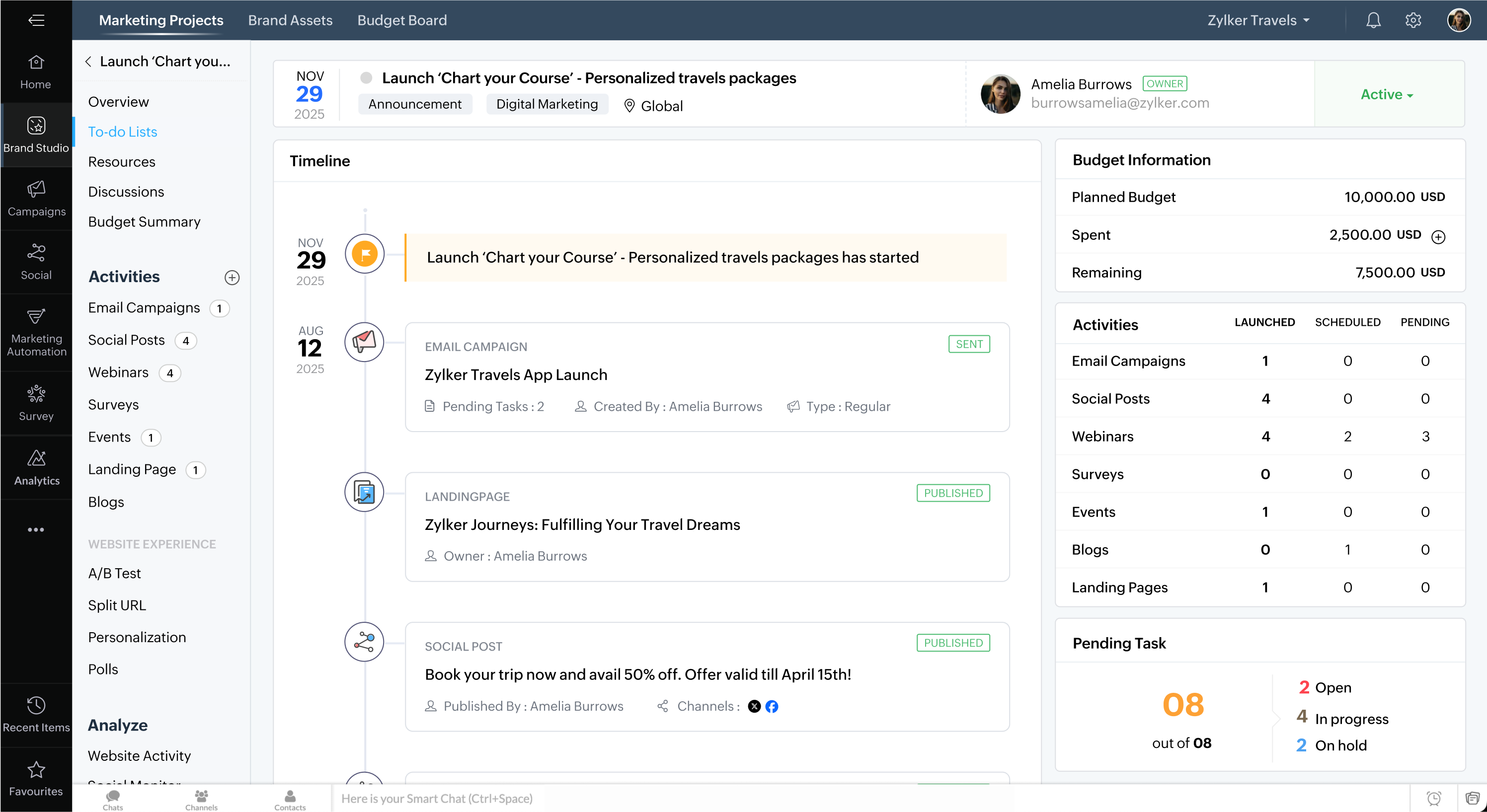
Task: Add a new activity with plus icon
Action: pyautogui.click(x=232, y=277)
